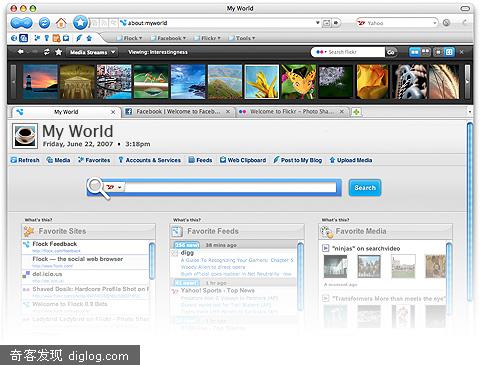Favorite the current media stream star
This screenshot has height=365, width=480.
click(x=59, y=52)
